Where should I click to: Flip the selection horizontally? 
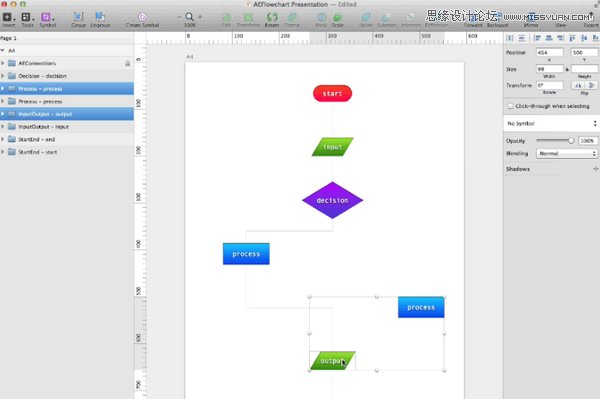point(578,85)
